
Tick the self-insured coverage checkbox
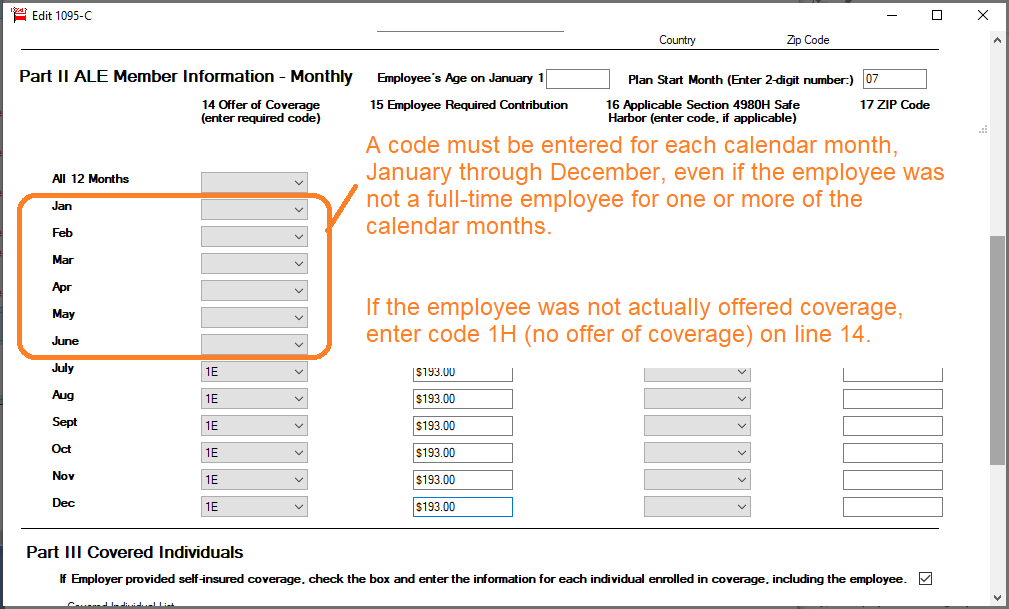pyautogui.click(x=925, y=578)
